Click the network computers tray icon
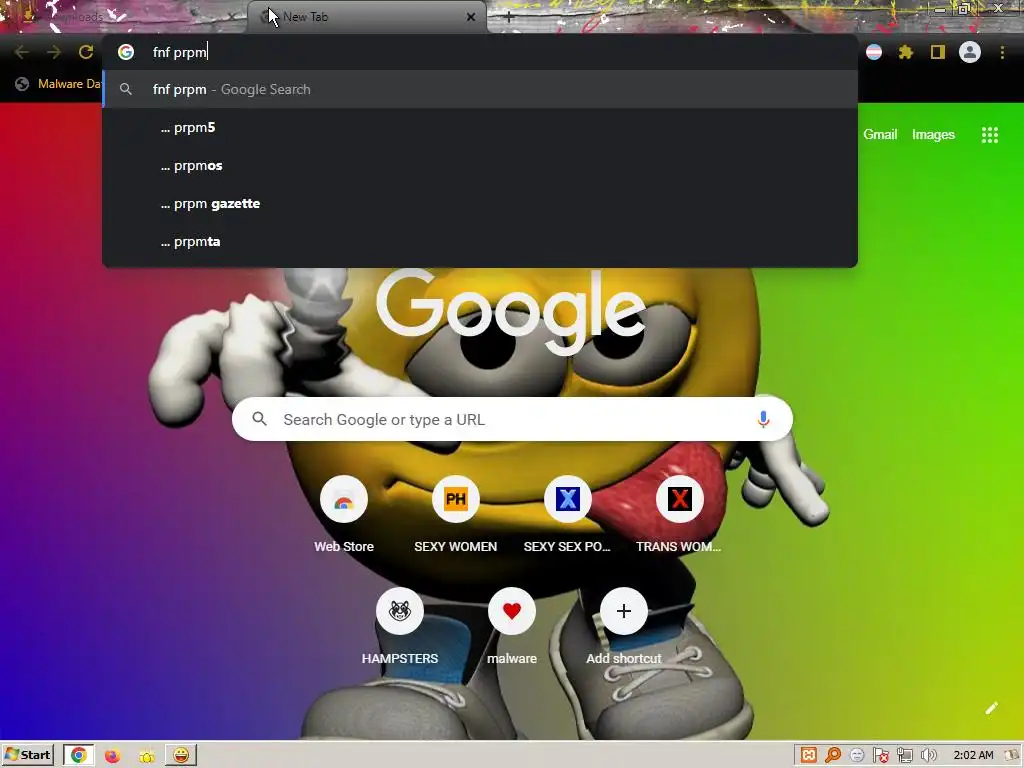This screenshot has width=1024, height=768. pos(904,756)
